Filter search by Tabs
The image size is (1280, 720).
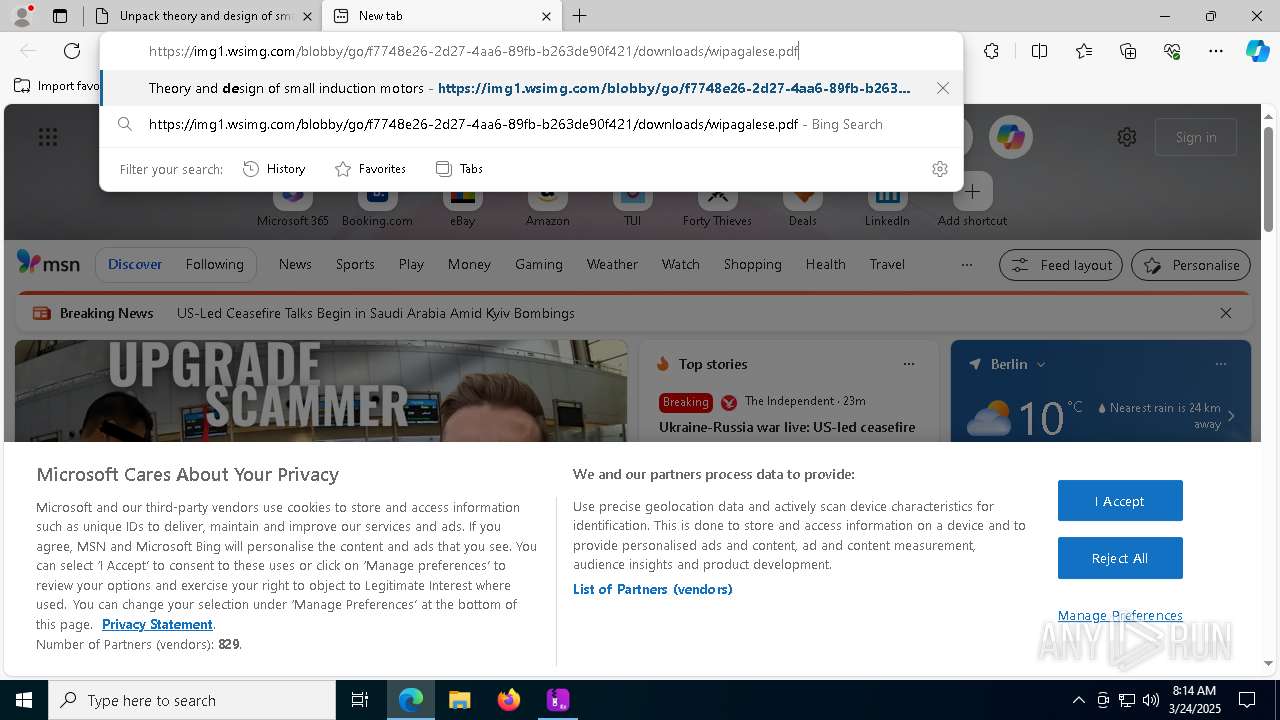click(x=460, y=169)
